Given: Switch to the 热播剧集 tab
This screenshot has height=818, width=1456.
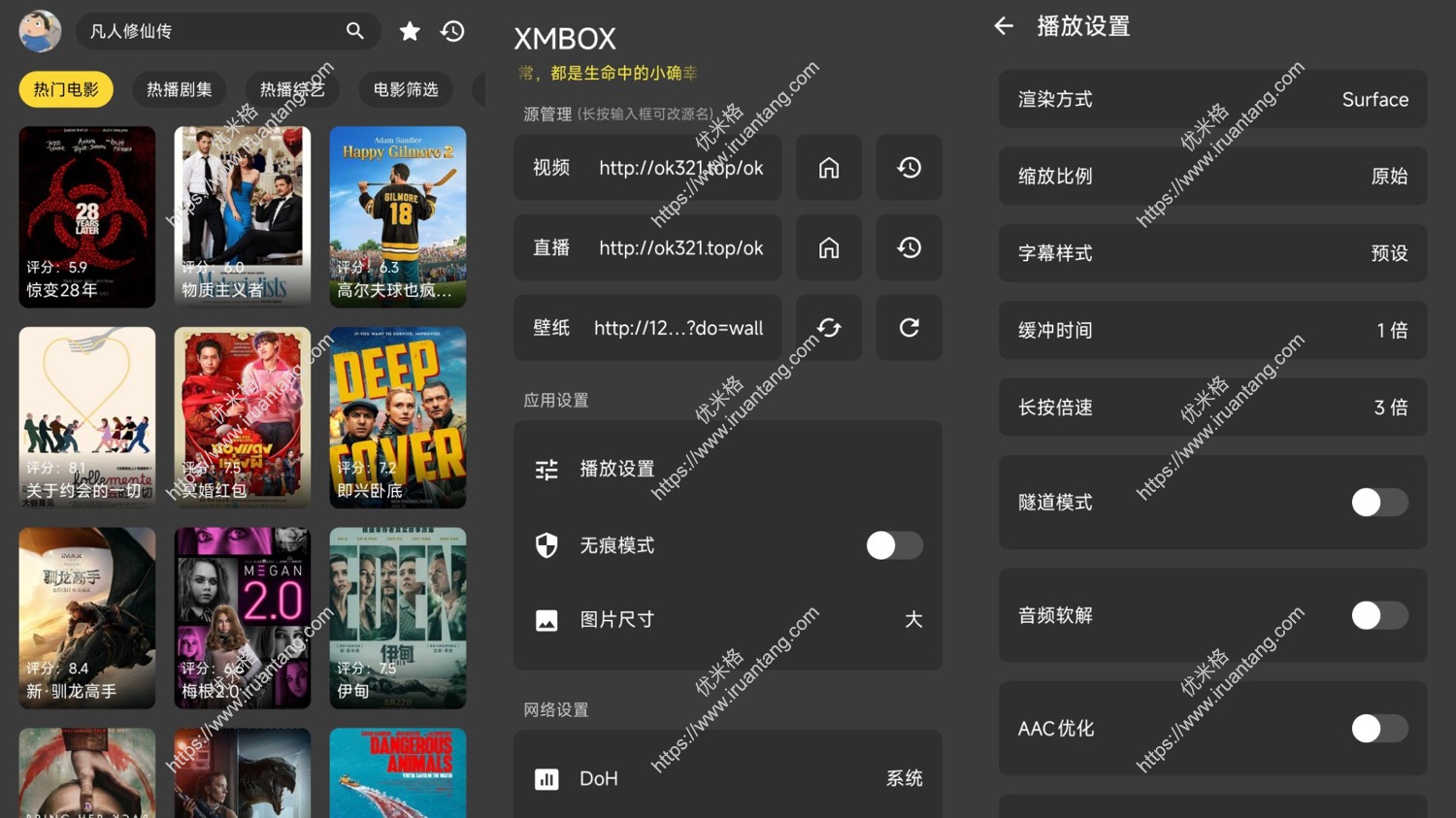Looking at the screenshot, I should click(x=179, y=88).
